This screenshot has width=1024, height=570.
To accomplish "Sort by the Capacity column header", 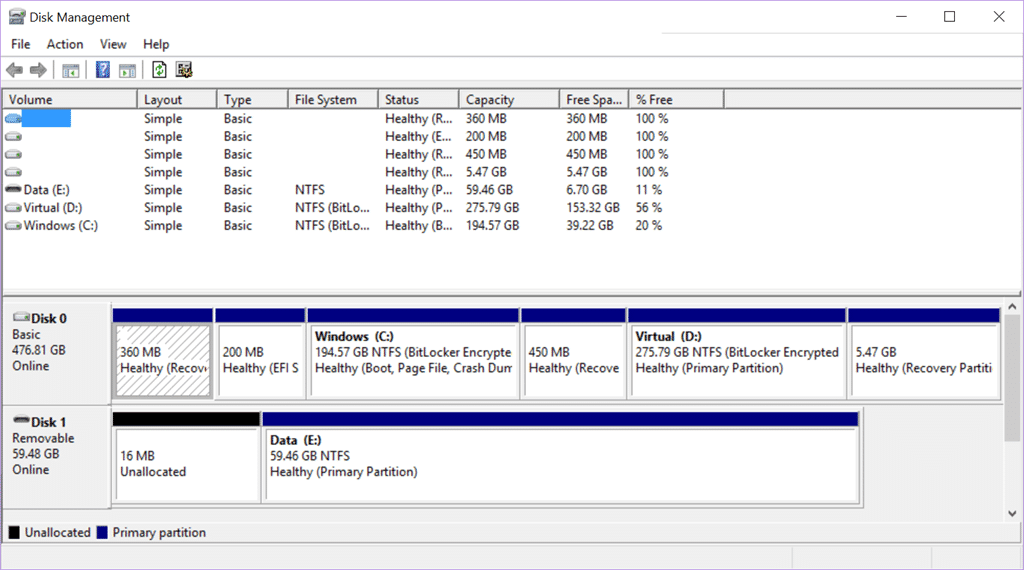I will click(x=509, y=99).
